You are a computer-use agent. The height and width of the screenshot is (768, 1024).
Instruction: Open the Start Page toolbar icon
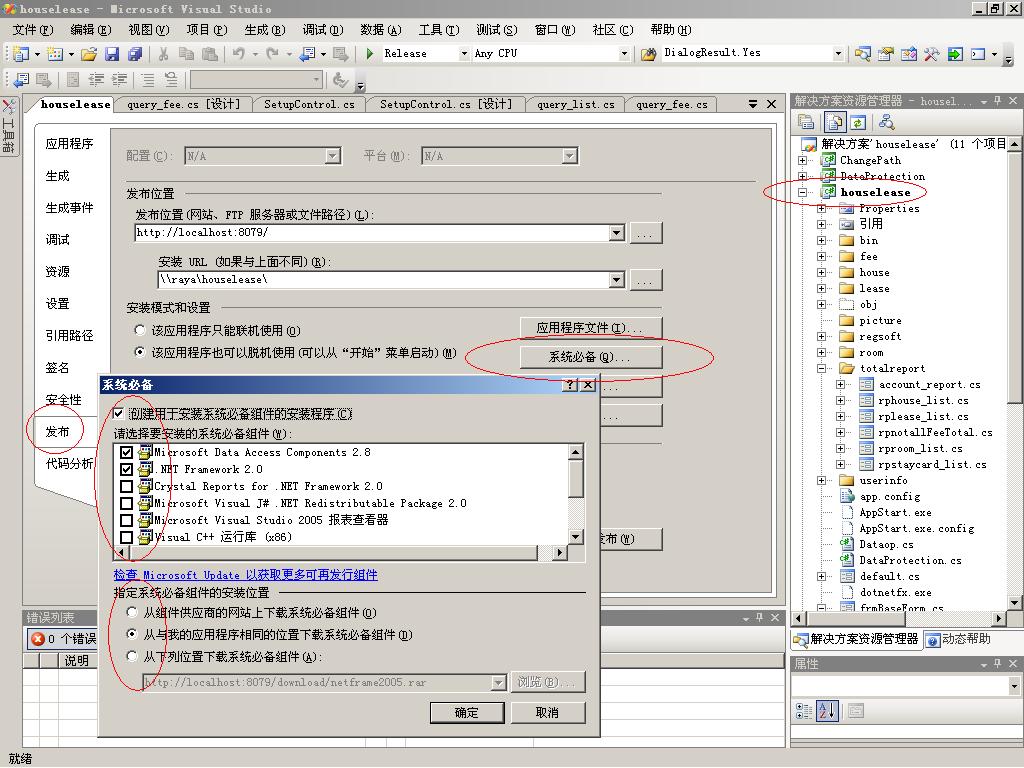(955, 54)
